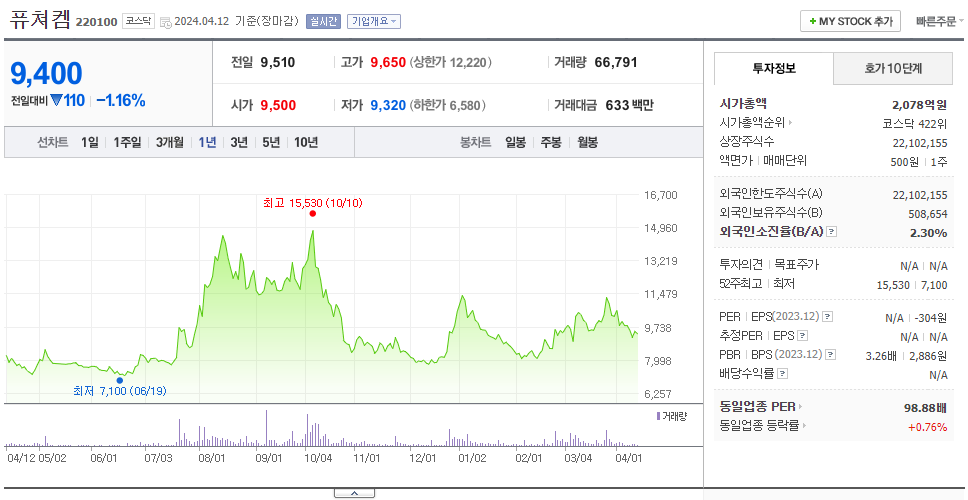This screenshot has width=968, height=500.
Task: Click the 액면가 value 500원
Action: point(905,162)
